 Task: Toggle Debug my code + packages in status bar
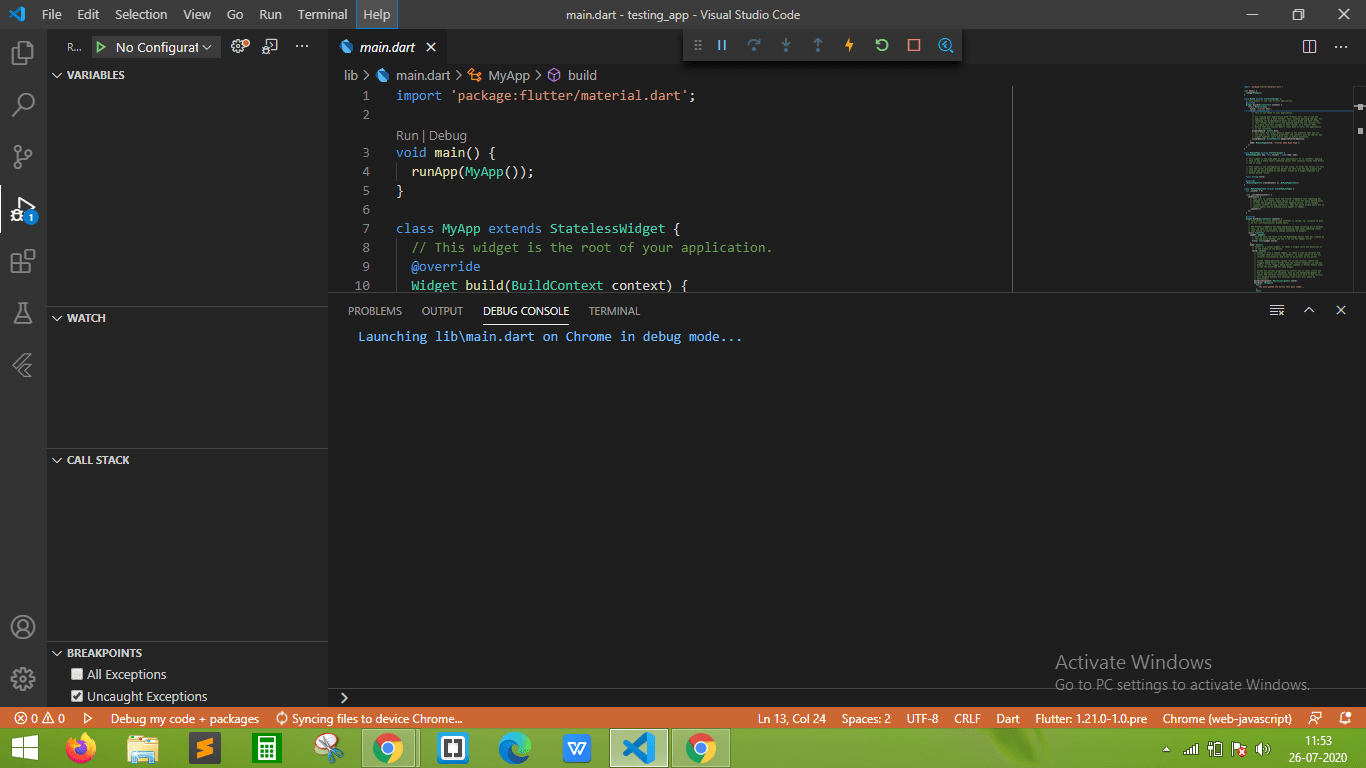[x=185, y=718]
